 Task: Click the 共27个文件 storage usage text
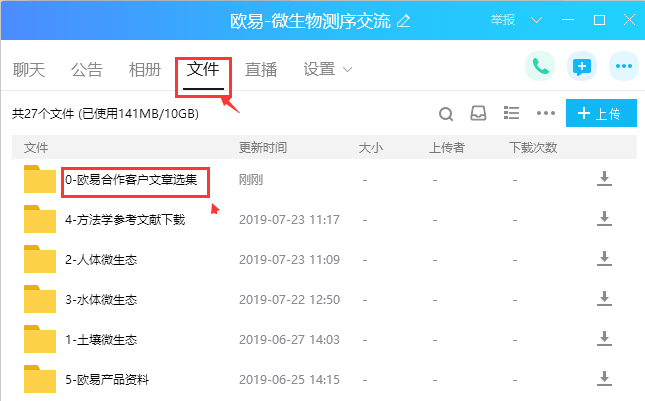[105, 114]
